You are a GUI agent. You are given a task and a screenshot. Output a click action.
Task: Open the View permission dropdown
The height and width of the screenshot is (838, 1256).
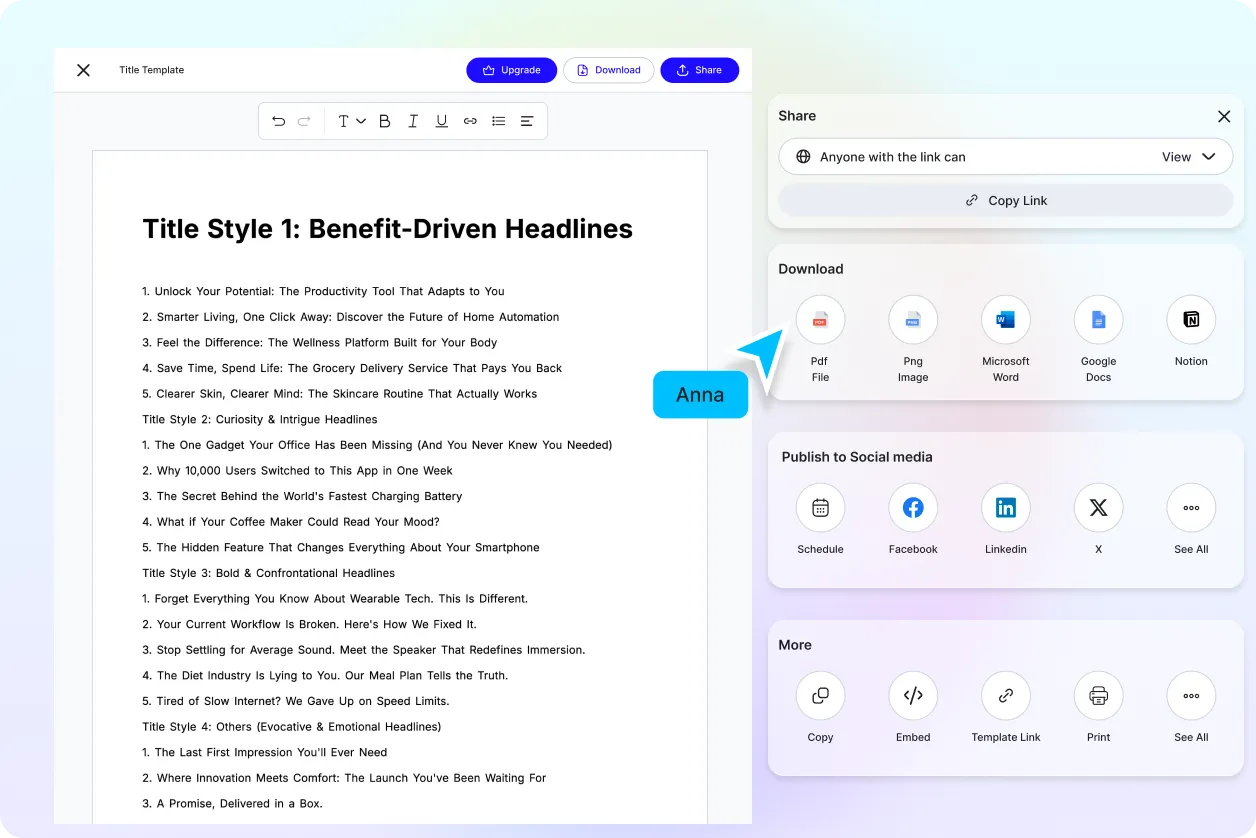click(x=1188, y=157)
